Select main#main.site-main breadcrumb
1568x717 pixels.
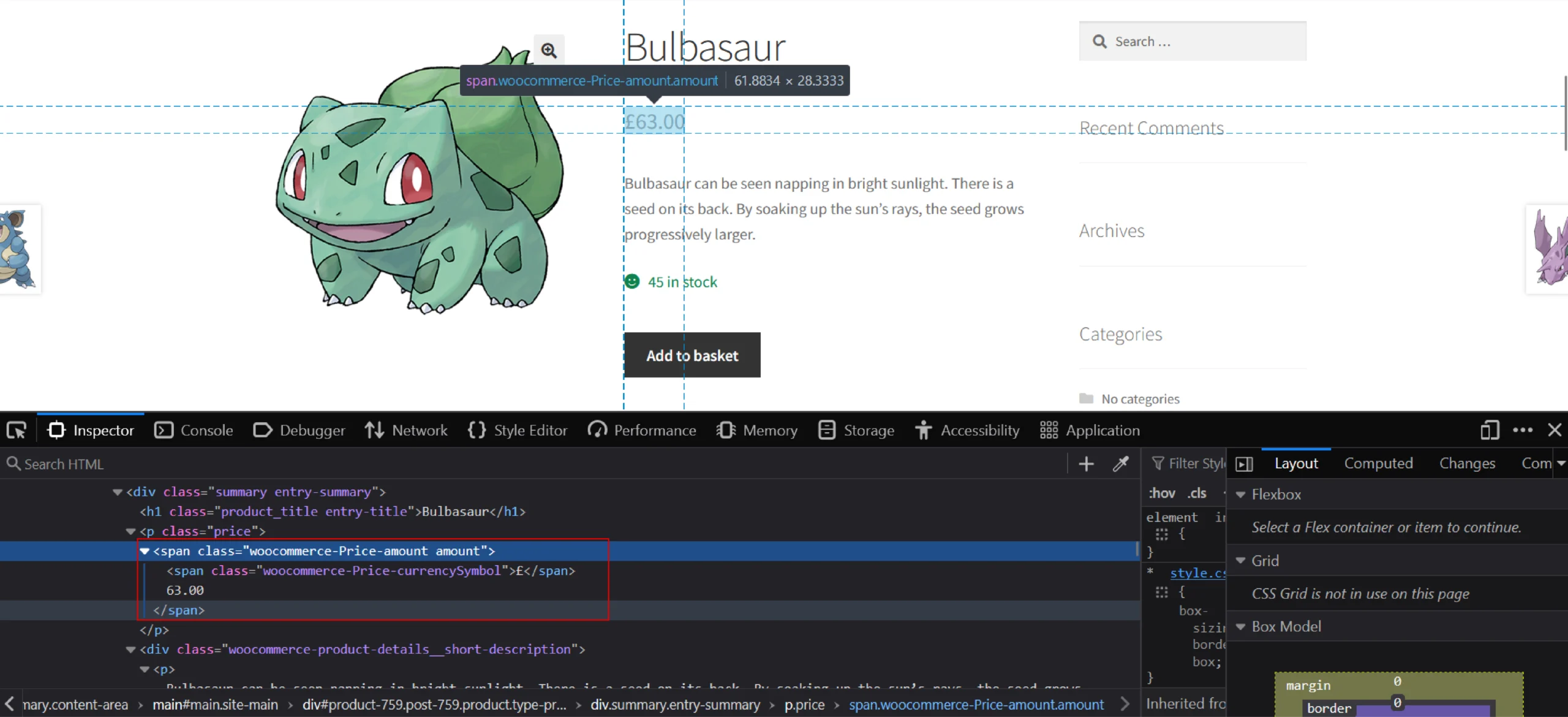click(215, 705)
